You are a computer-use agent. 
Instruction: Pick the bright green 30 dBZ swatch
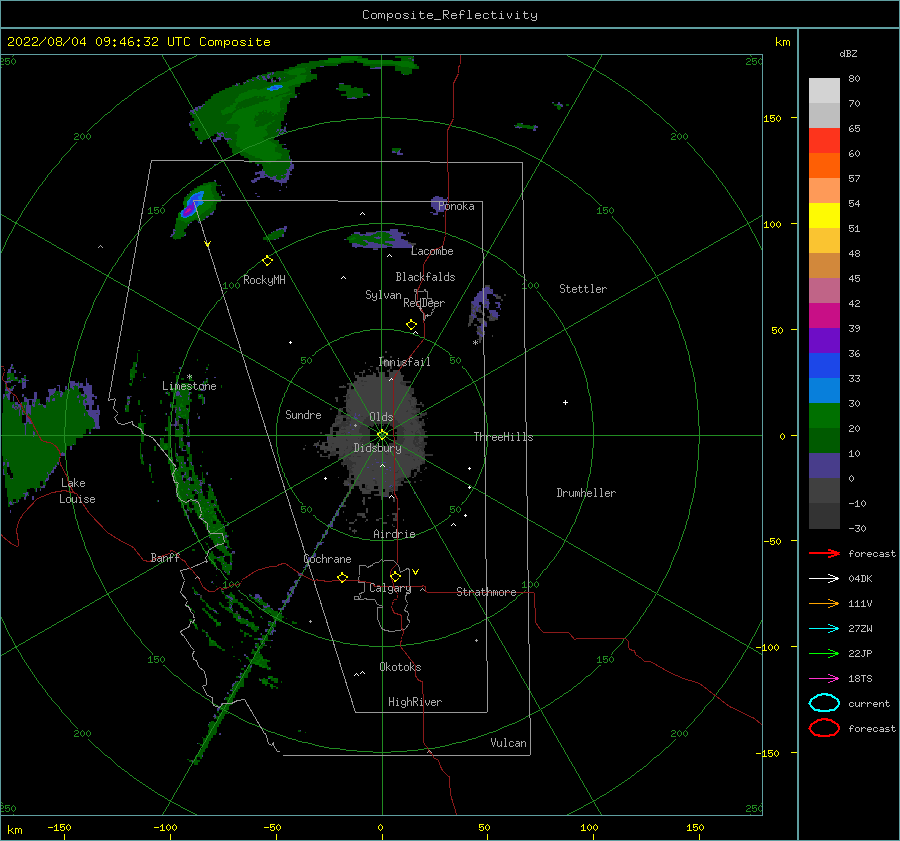[824, 415]
